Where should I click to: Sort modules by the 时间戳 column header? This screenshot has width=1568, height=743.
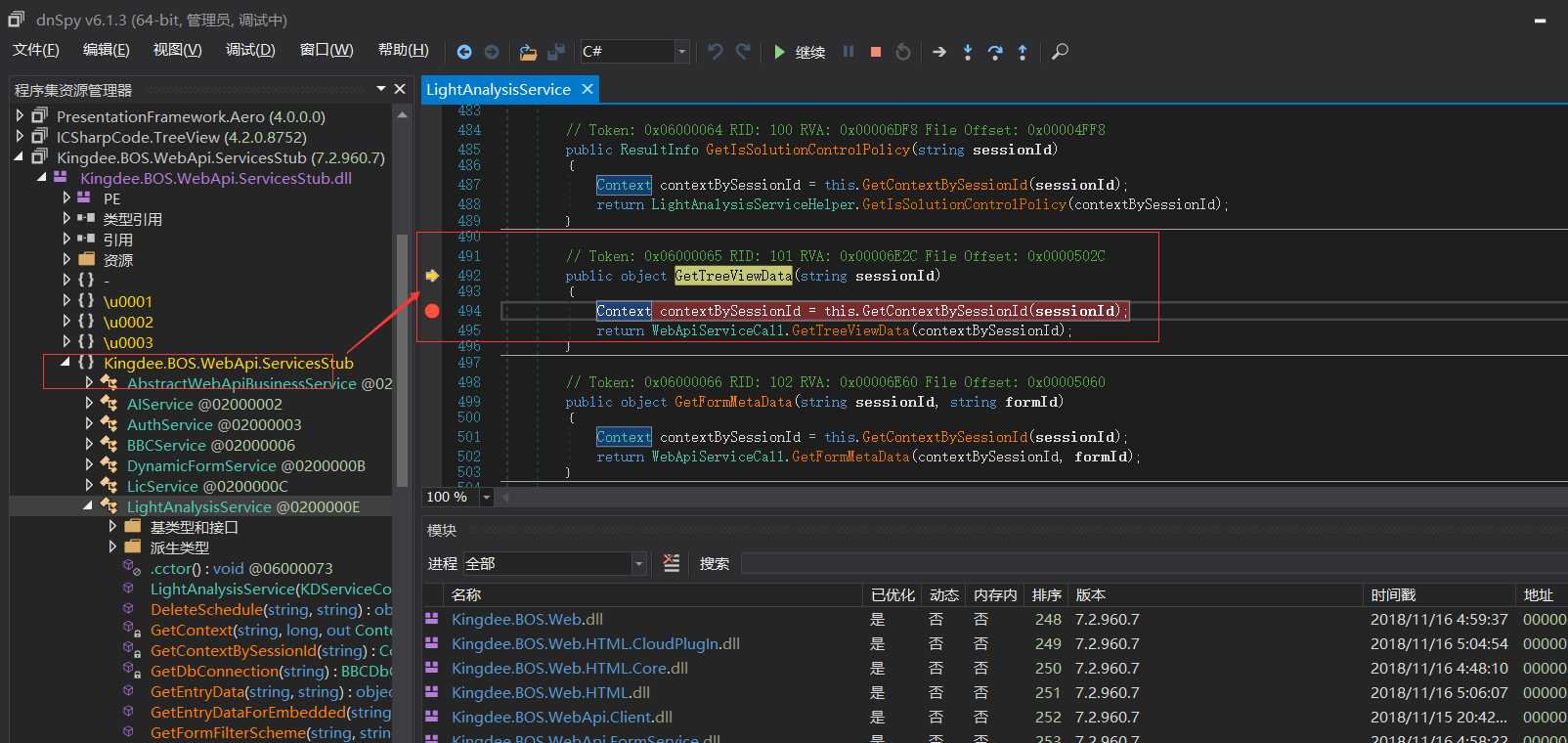(1392, 594)
